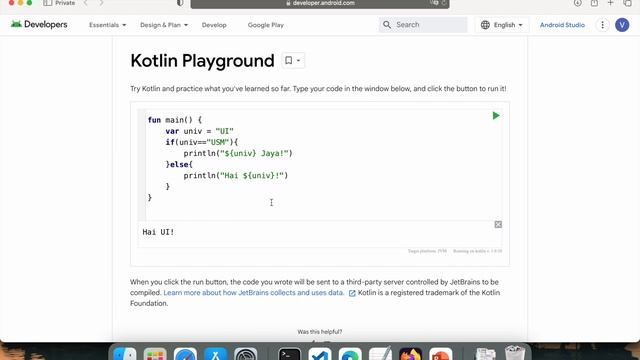Close the output console with the X icon
Viewport: 640px width, 360px height.
(498, 224)
